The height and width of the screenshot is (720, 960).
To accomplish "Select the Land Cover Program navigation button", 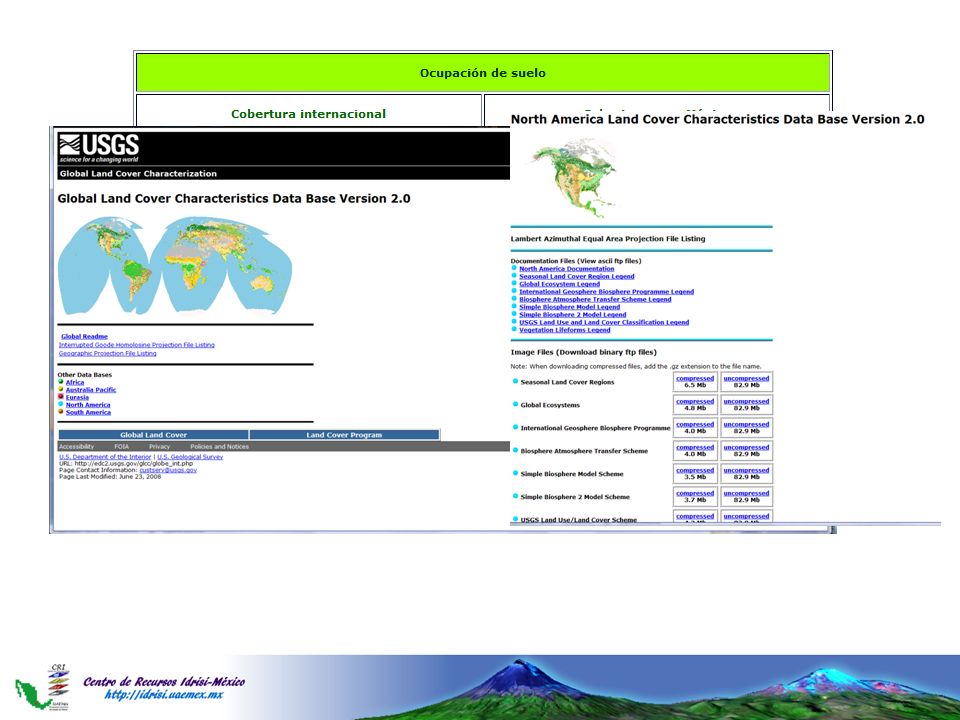I will [344, 435].
